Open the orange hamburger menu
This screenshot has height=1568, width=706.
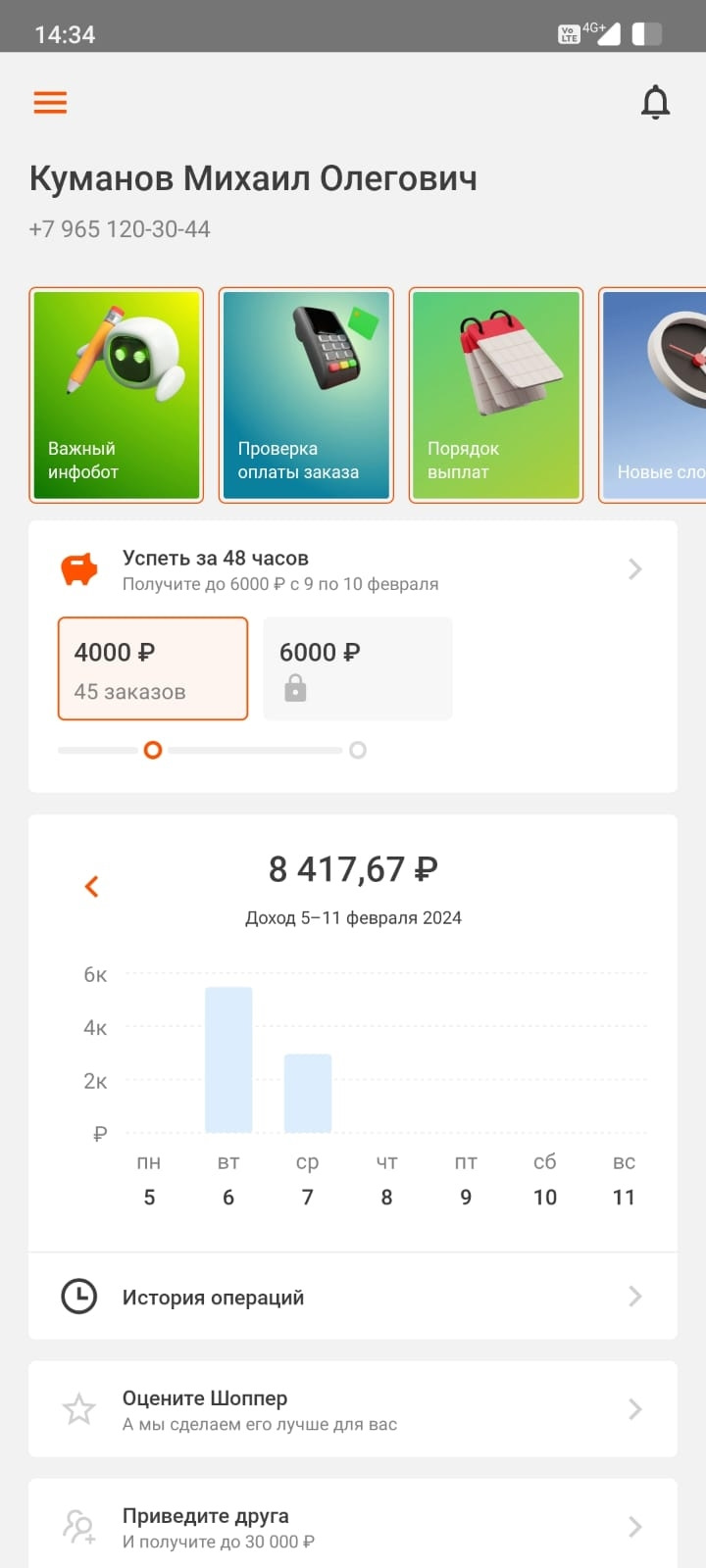click(x=50, y=102)
